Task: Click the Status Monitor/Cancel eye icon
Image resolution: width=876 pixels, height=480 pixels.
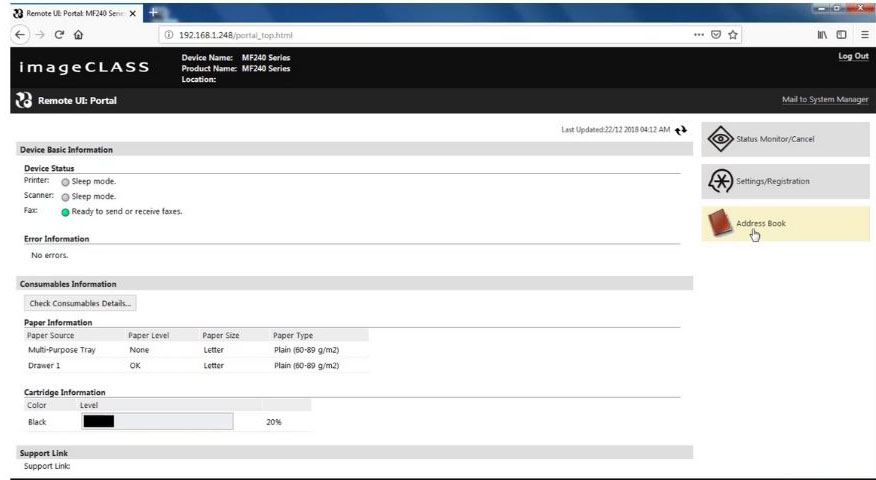Action: [x=720, y=139]
